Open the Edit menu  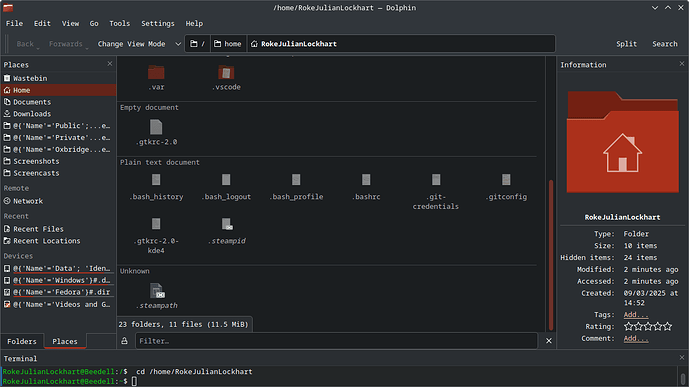pyautogui.click(x=42, y=24)
